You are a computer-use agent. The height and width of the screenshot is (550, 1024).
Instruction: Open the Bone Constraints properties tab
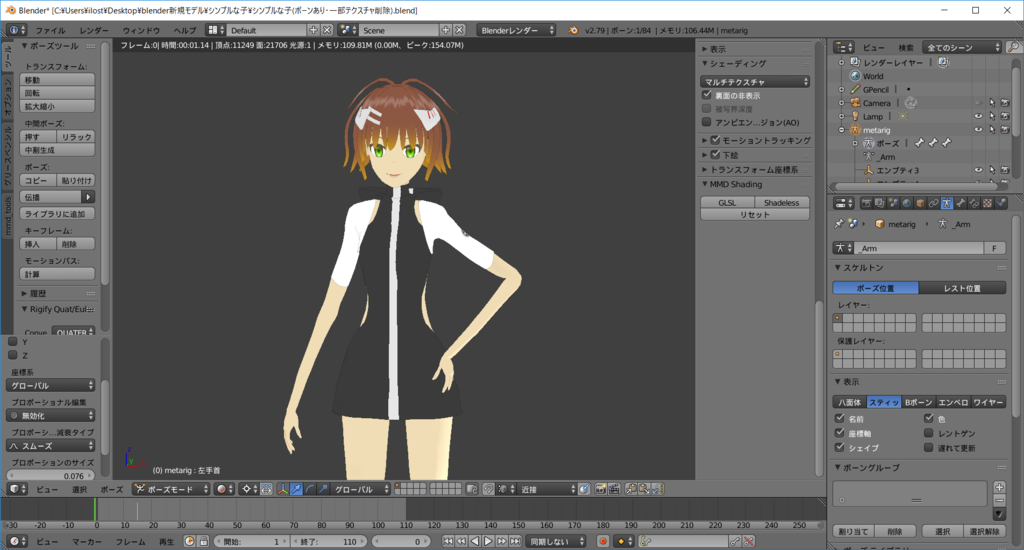[x=974, y=203]
